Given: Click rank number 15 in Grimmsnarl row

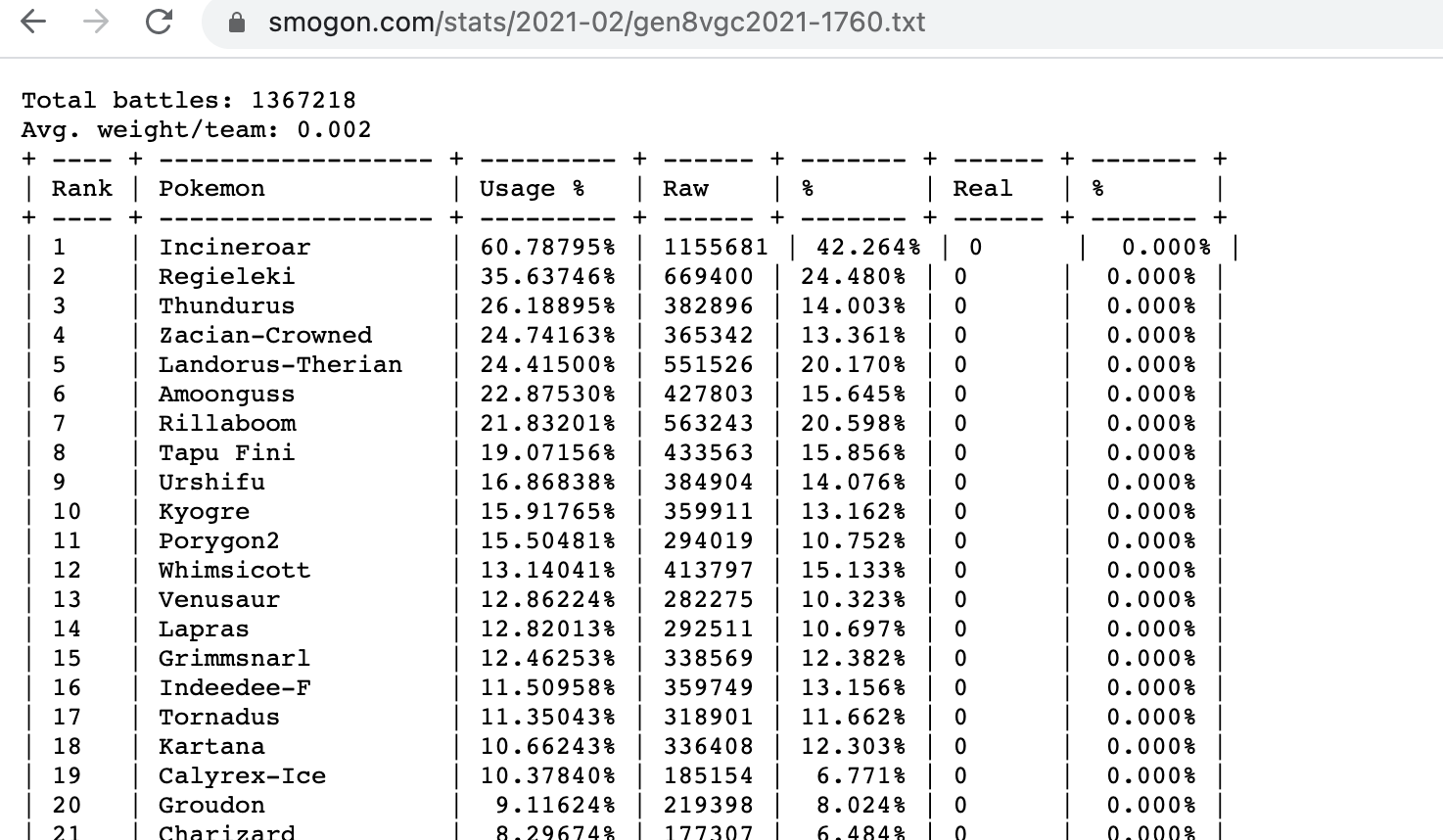Looking at the screenshot, I should (67, 658).
